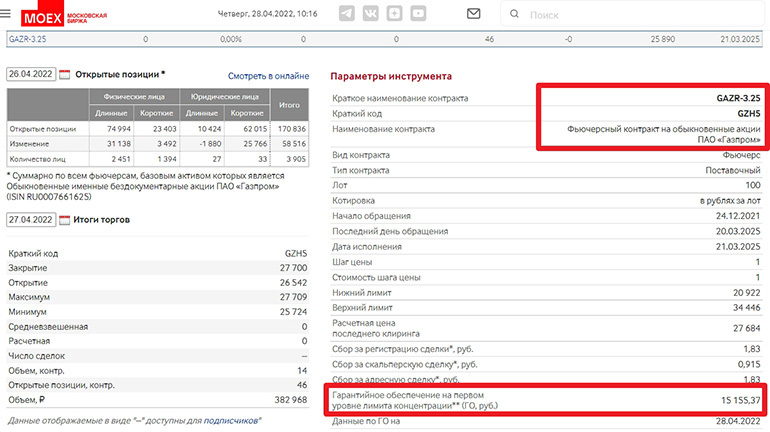The image size is (770, 432).
Task: Select scalping fee value 0,915
Action: tap(749, 364)
